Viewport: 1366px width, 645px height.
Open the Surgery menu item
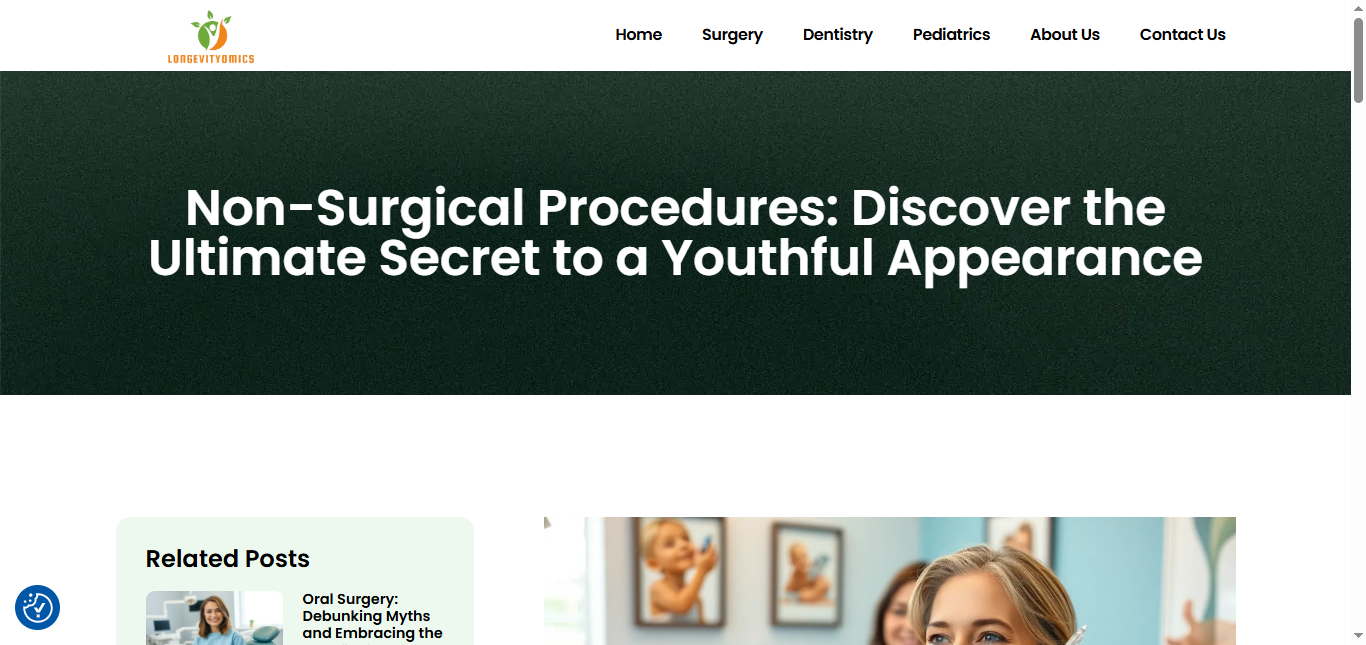(x=732, y=35)
